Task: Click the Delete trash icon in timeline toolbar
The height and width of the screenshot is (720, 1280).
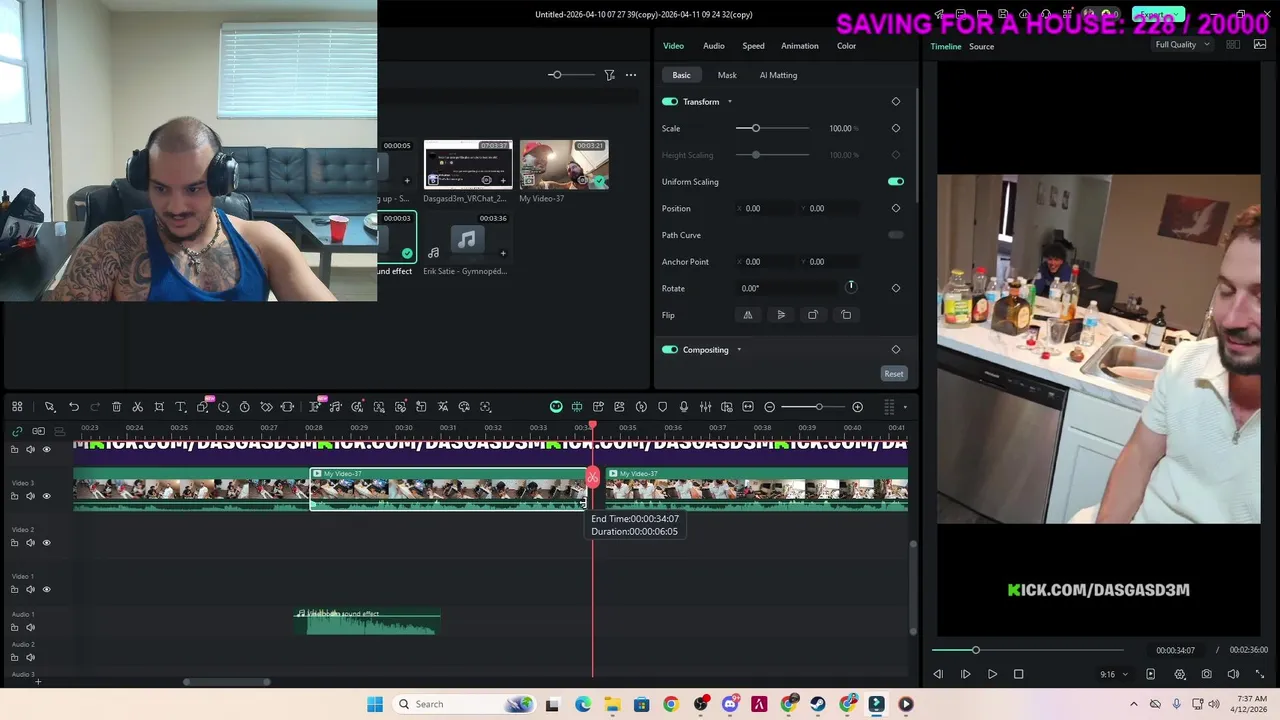Action: pyautogui.click(x=116, y=407)
